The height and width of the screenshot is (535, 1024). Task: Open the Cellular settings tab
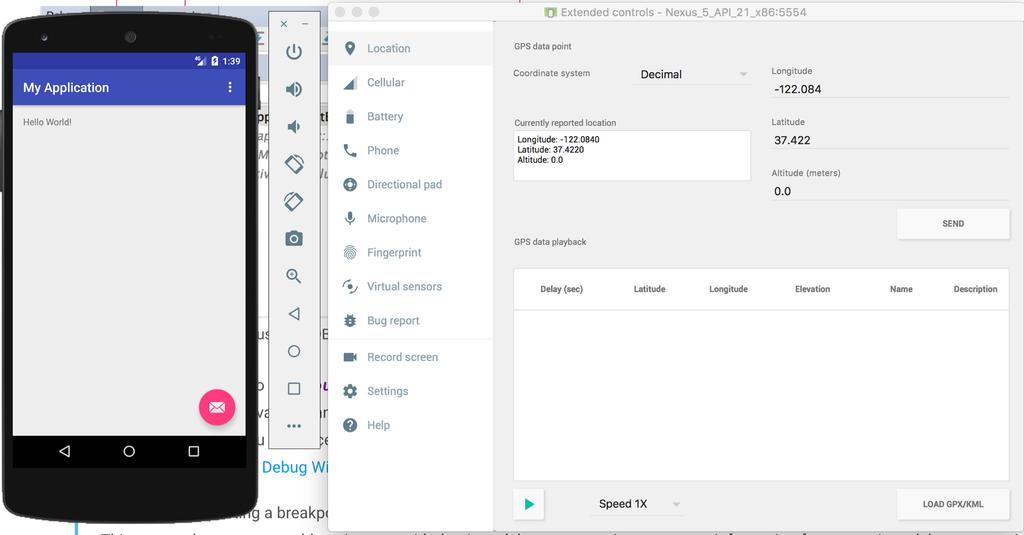(x=411, y=82)
